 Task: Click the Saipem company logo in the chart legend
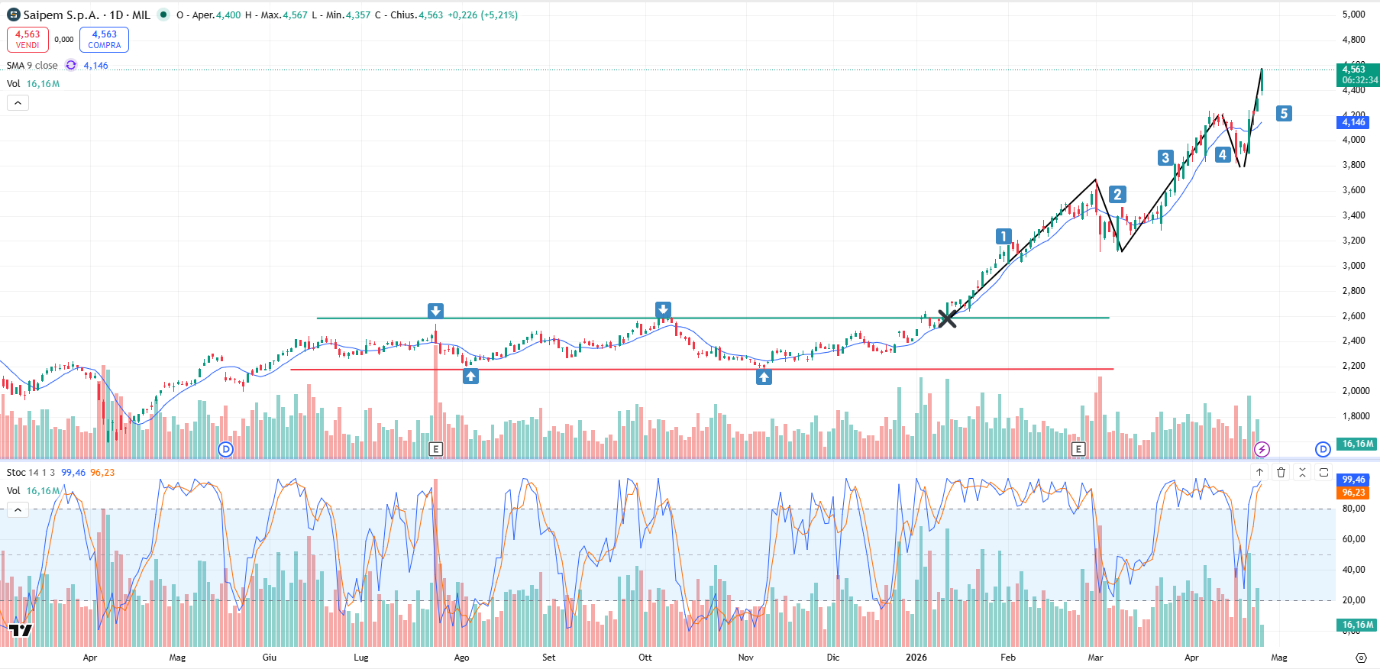click(13, 15)
